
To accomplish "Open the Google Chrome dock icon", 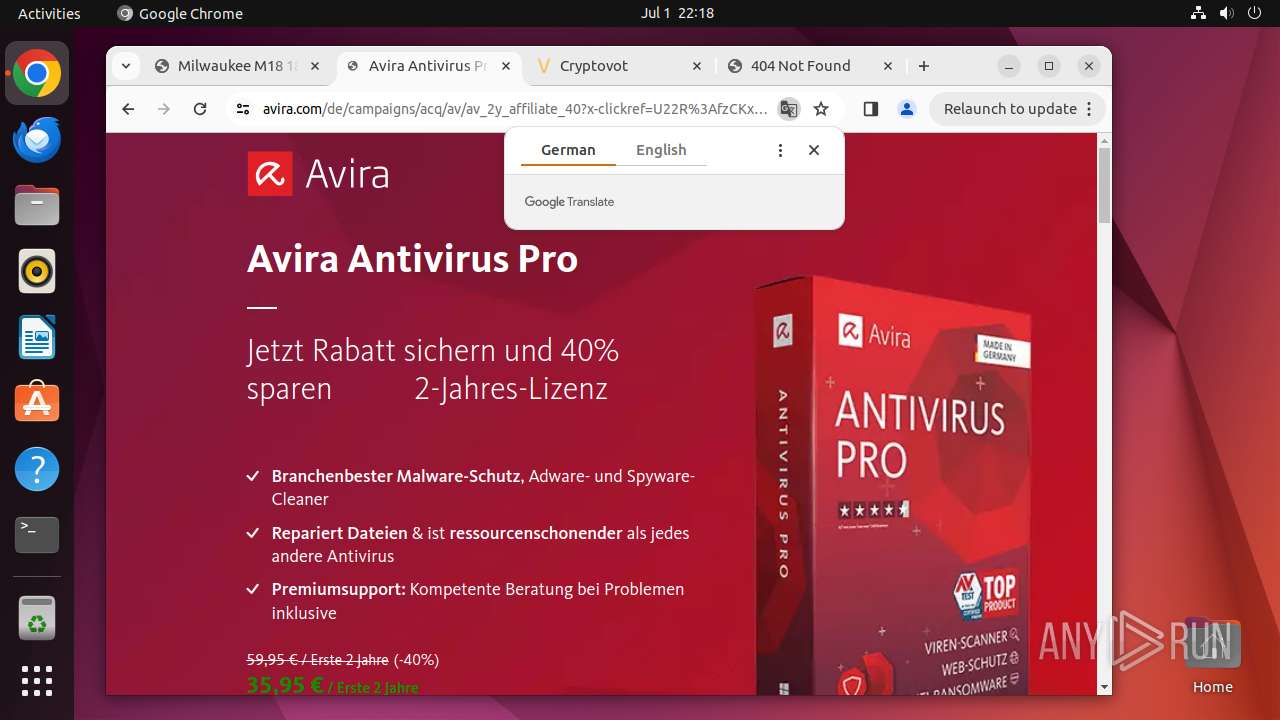I will point(37,74).
